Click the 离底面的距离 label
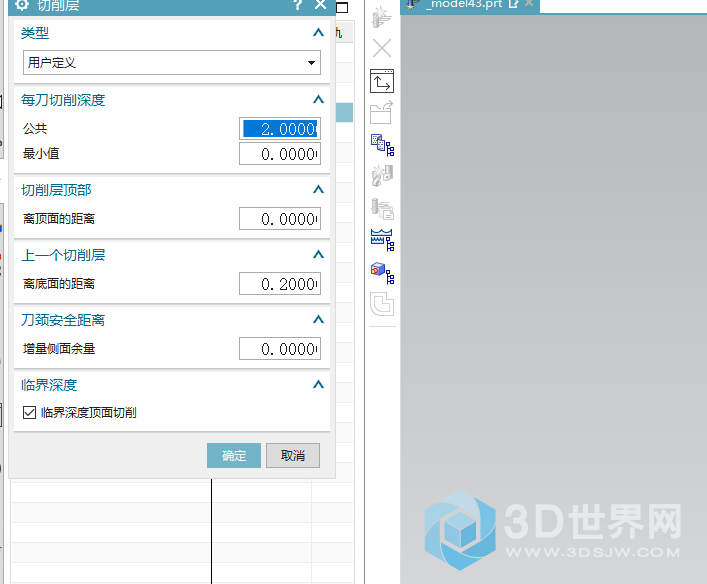 point(59,284)
